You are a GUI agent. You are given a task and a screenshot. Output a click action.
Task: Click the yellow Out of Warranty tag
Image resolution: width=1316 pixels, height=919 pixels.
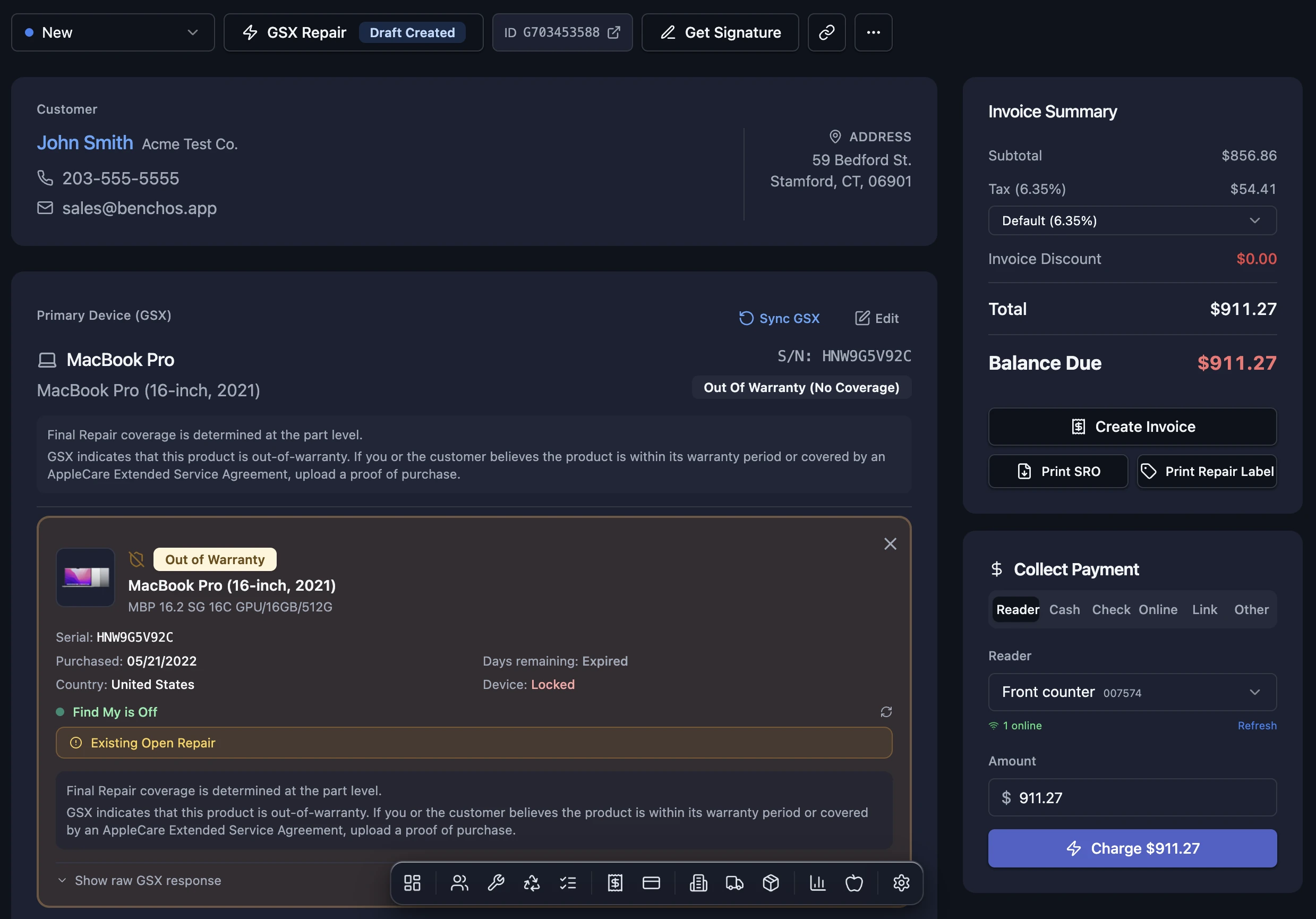[x=215, y=559]
